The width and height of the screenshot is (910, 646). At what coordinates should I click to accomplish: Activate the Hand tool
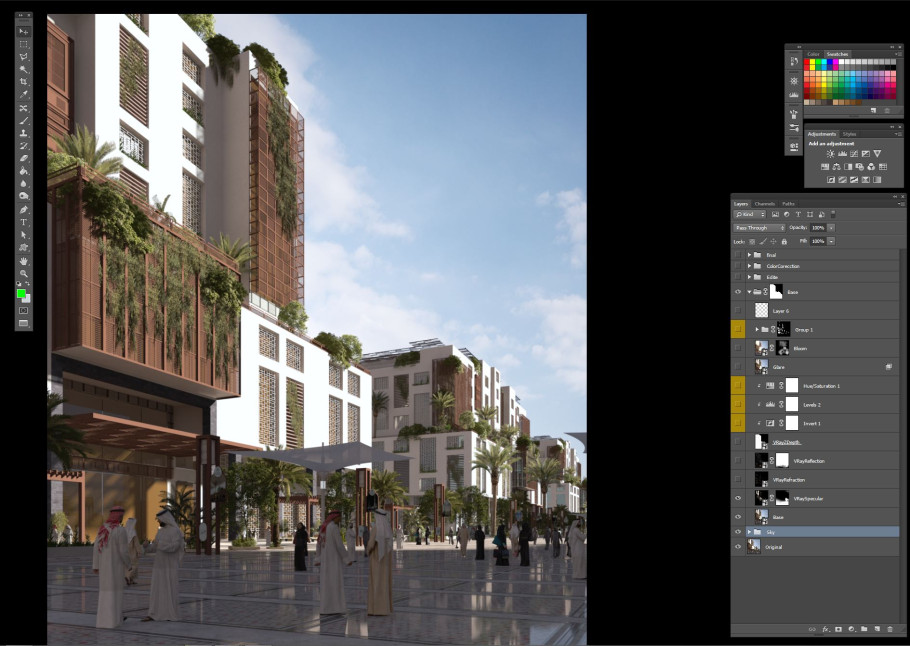pos(24,260)
